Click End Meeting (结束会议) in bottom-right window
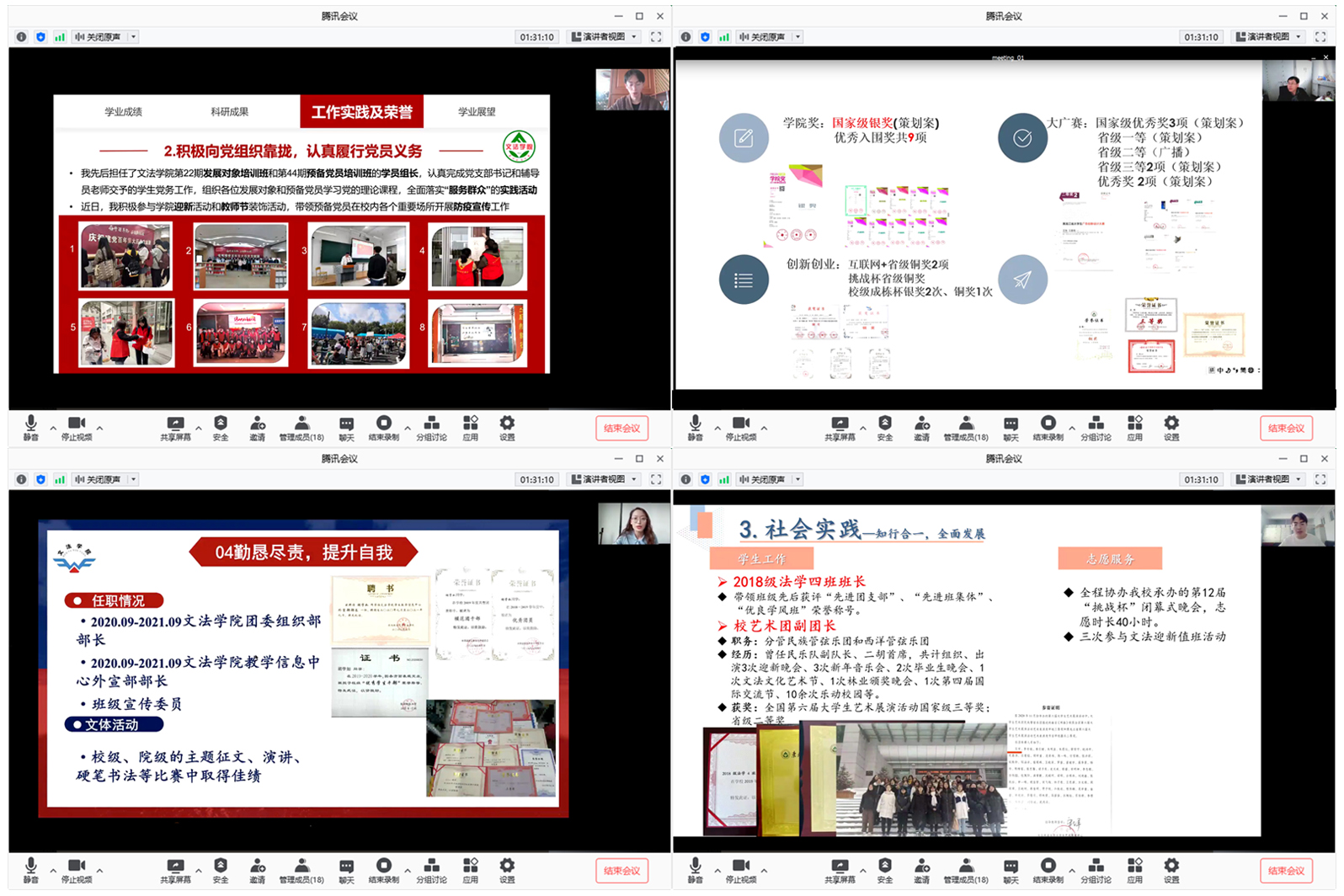Viewport: 1344px width, 896px height. coord(1286,871)
